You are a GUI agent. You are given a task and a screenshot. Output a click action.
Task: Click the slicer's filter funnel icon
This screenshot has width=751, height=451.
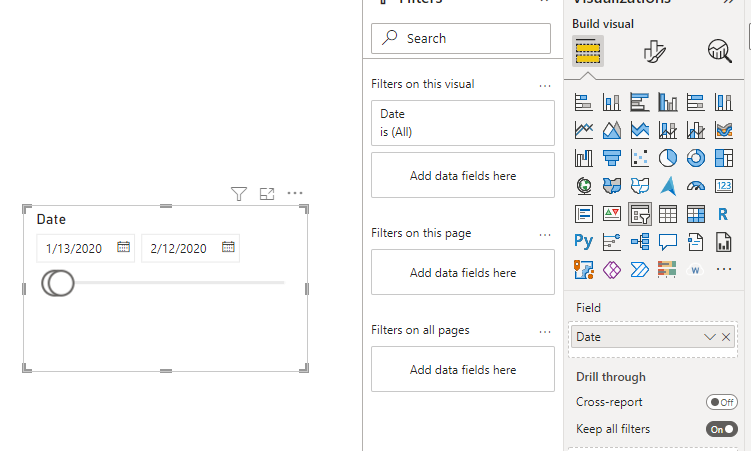pos(239,194)
